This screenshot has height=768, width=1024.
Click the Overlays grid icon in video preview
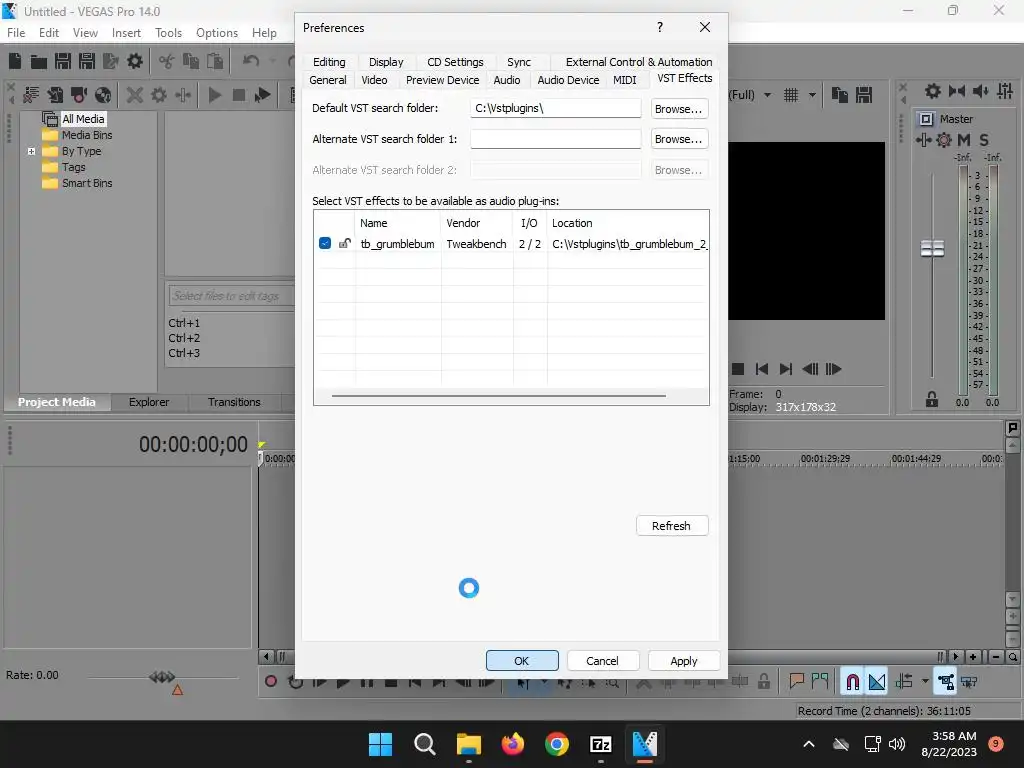(x=791, y=95)
